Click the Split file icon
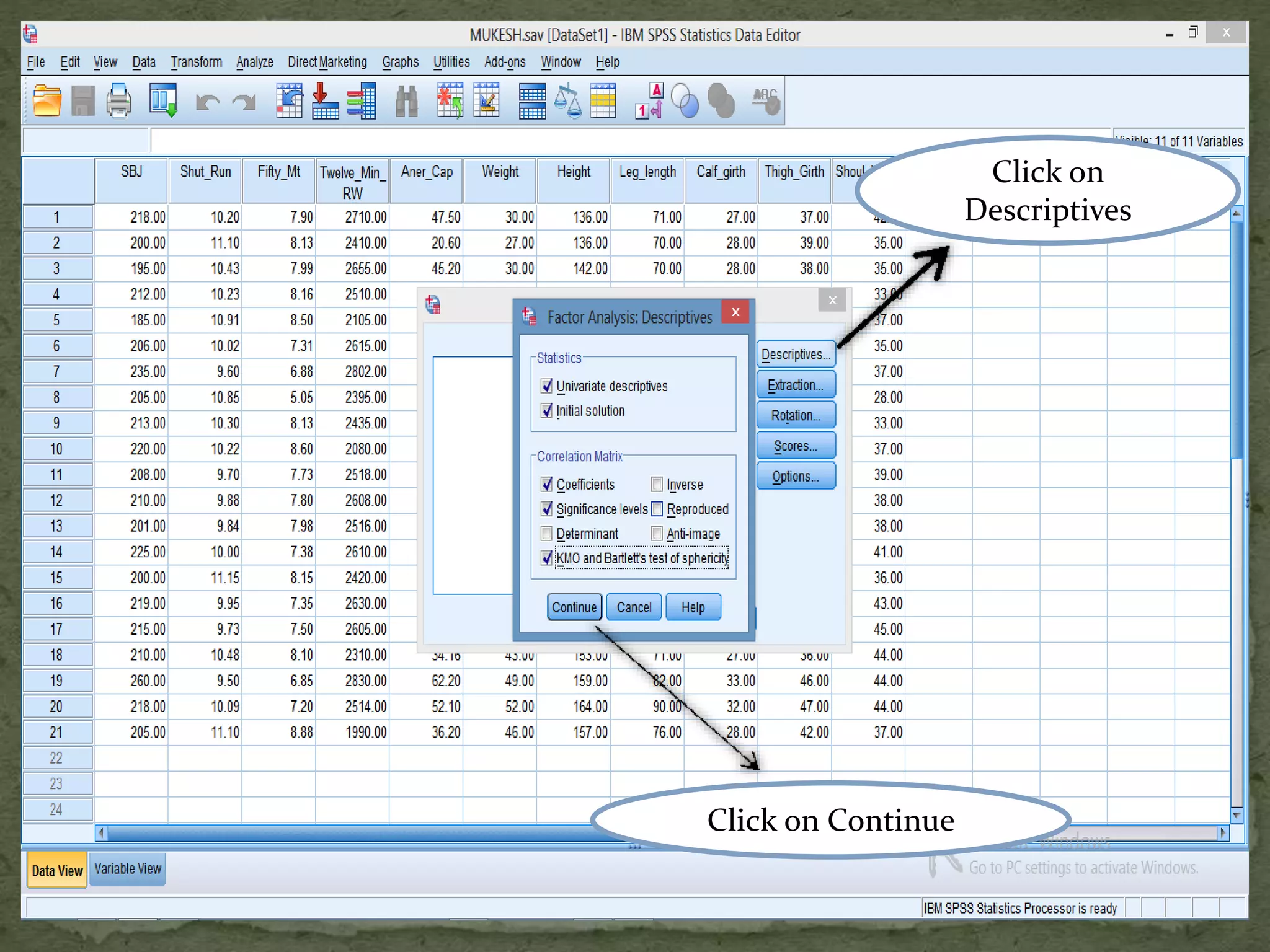This screenshot has width=1270, height=952. pyautogui.click(x=532, y=101)
